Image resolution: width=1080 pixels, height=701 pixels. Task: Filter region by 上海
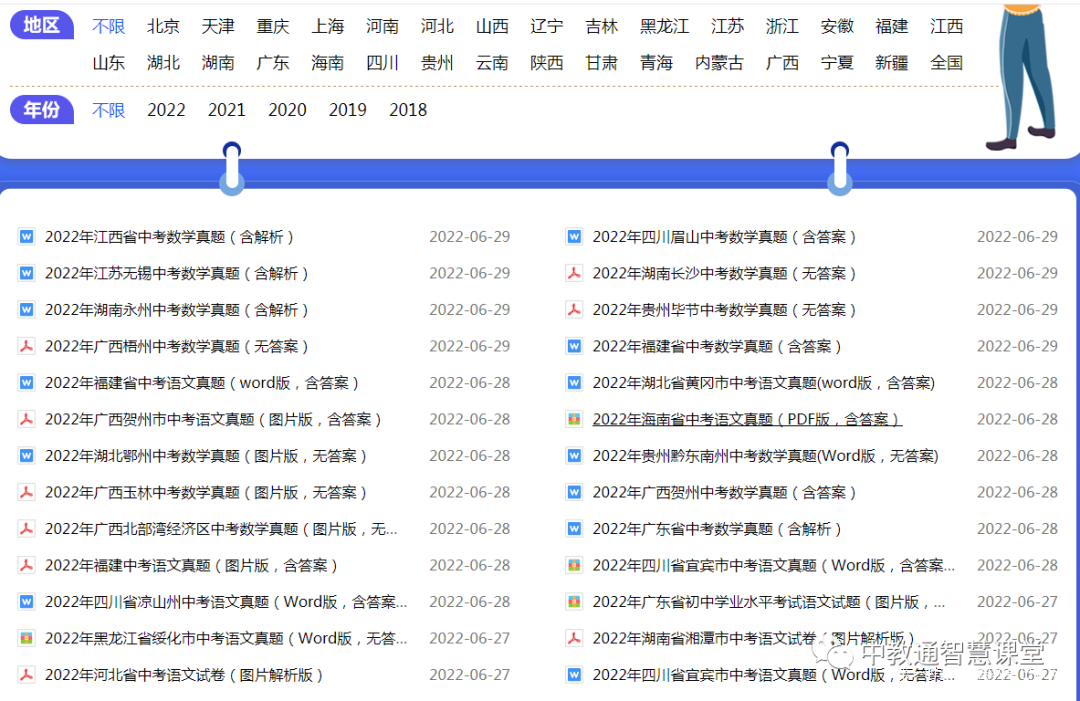328,26
